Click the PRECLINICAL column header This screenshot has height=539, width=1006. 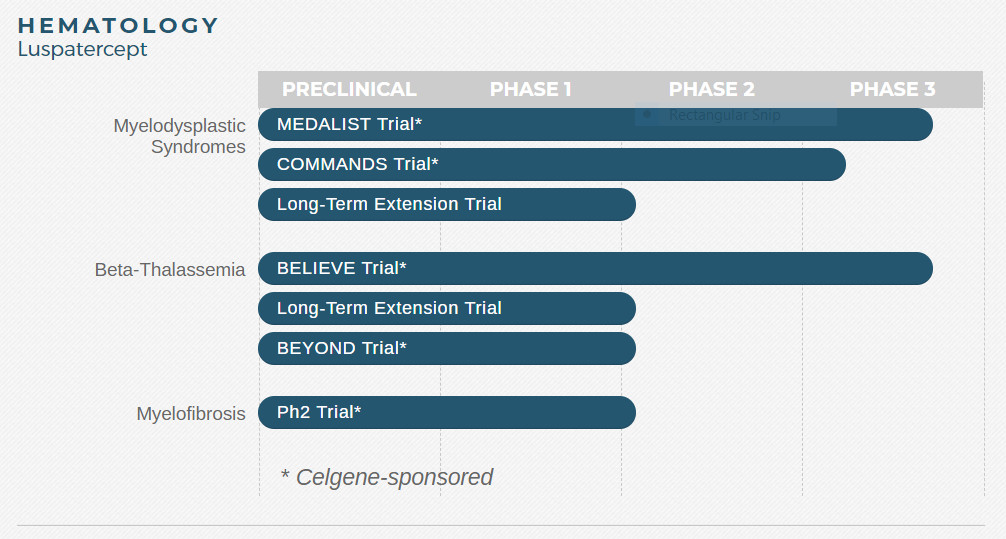pyautogui.click(x=349, y=89)
